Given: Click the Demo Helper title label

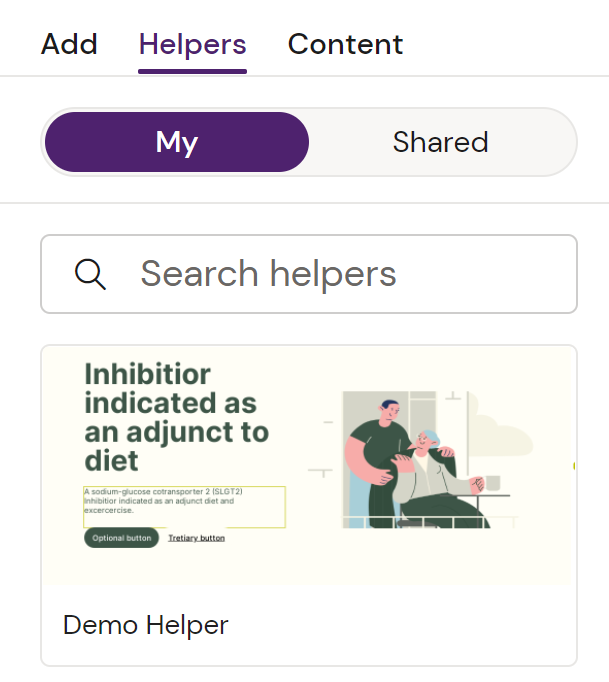Looking at the screenshot, I should coord(146,625).
